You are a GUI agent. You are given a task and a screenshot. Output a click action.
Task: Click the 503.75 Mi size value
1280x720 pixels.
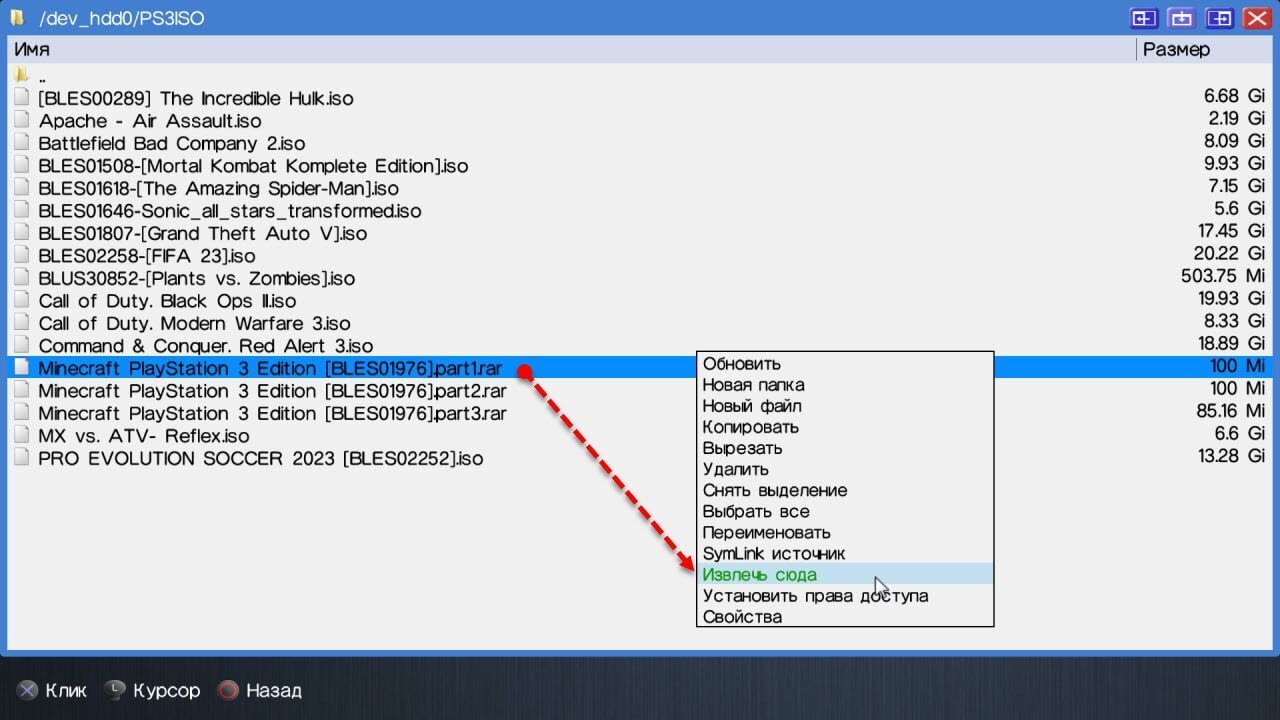1223,277
